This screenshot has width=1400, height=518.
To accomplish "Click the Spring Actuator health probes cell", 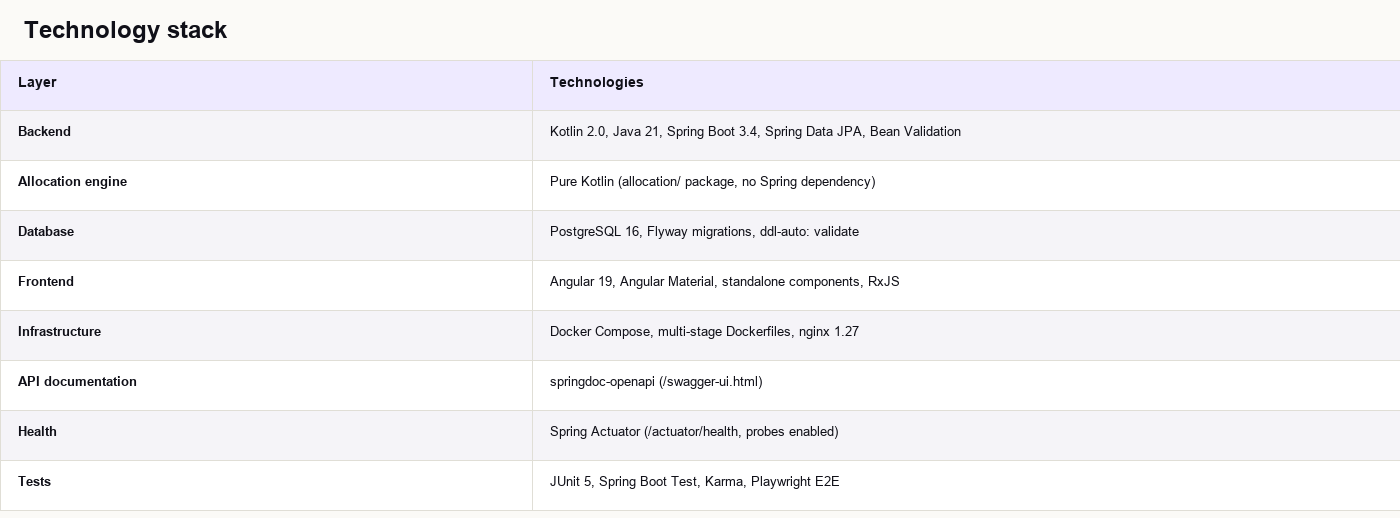I will (x=966, y=435).
